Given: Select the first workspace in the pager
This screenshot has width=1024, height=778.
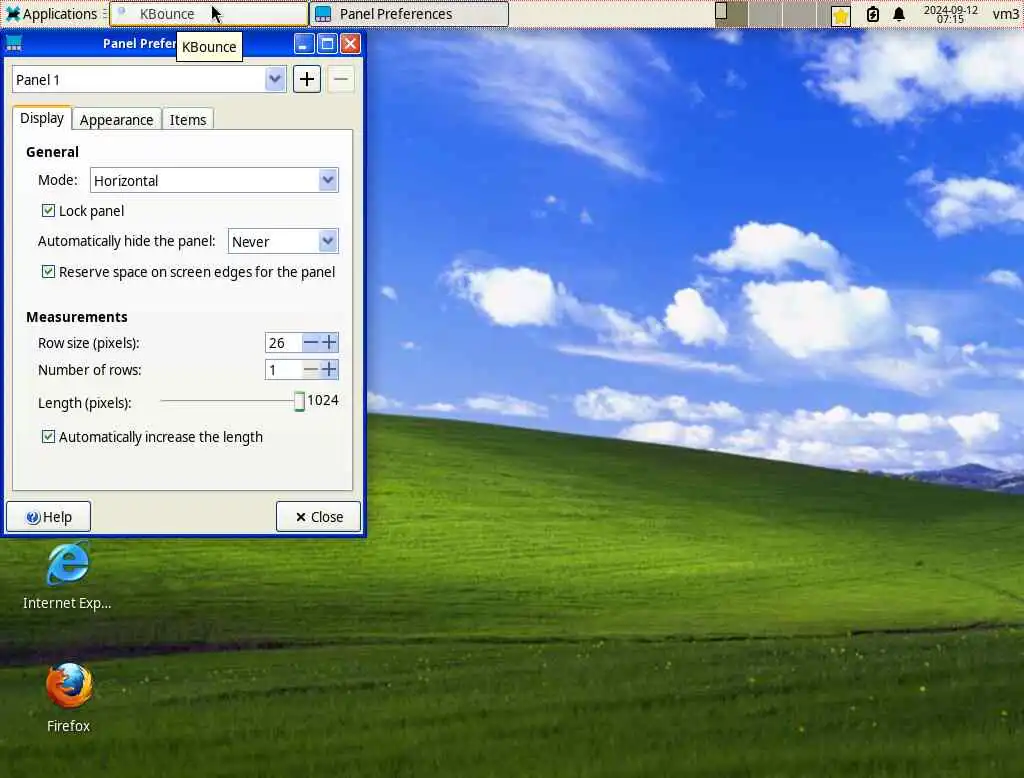Looking at the screenshot, I should [x=731, y=14].
